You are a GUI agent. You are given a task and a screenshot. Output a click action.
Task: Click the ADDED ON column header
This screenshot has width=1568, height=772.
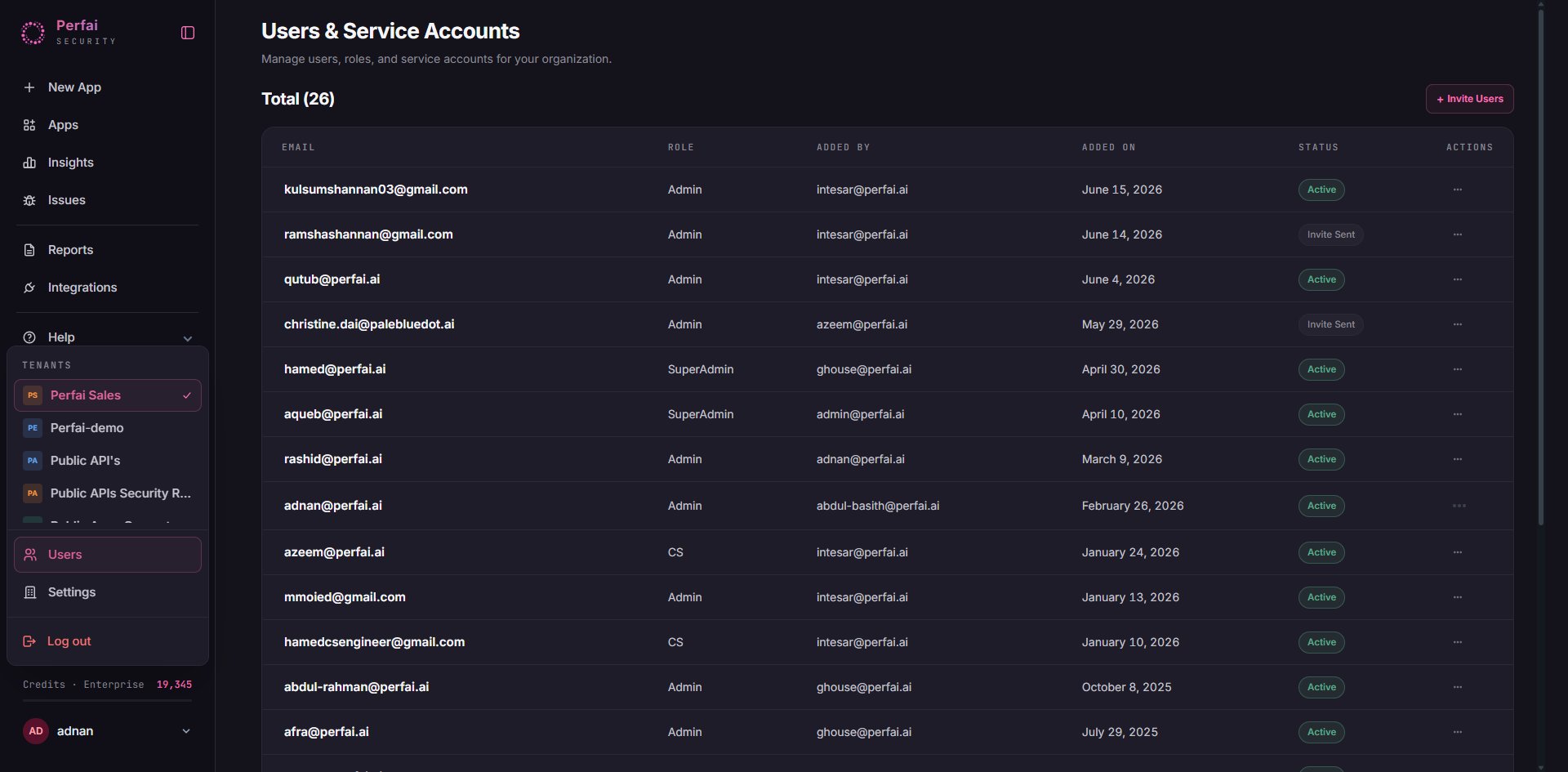tap(1108, 147)
